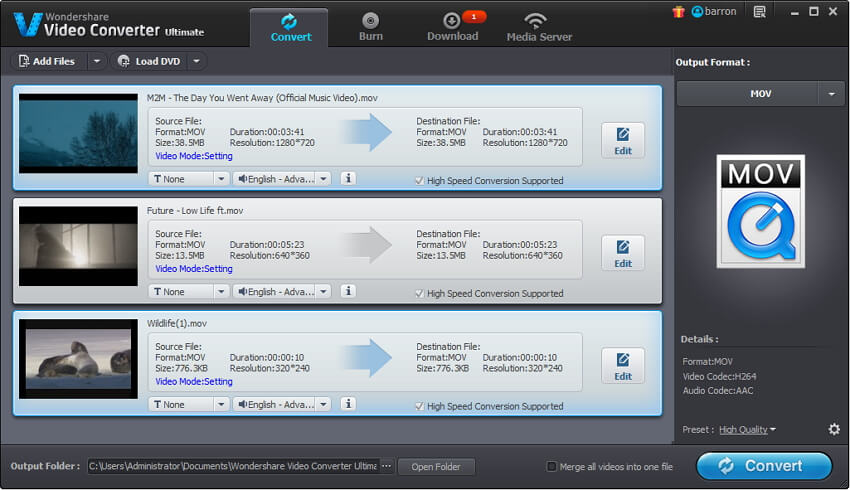
Task: Edit the M2M - The Day You Went Away video
Action: click(623, 140)
